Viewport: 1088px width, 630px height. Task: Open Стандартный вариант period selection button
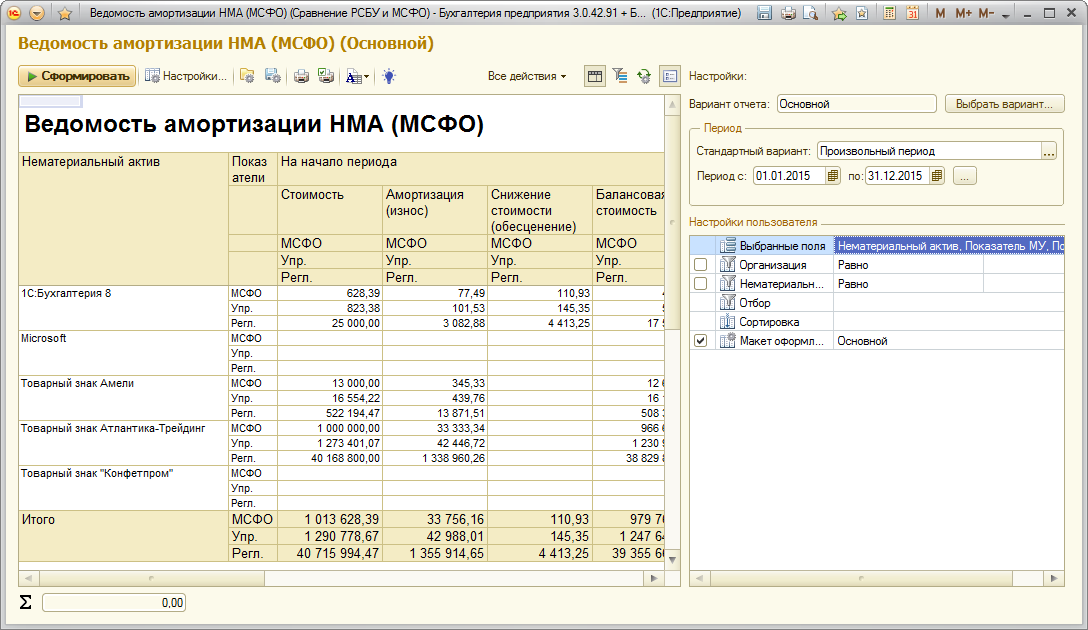(x=1048, y=151)
